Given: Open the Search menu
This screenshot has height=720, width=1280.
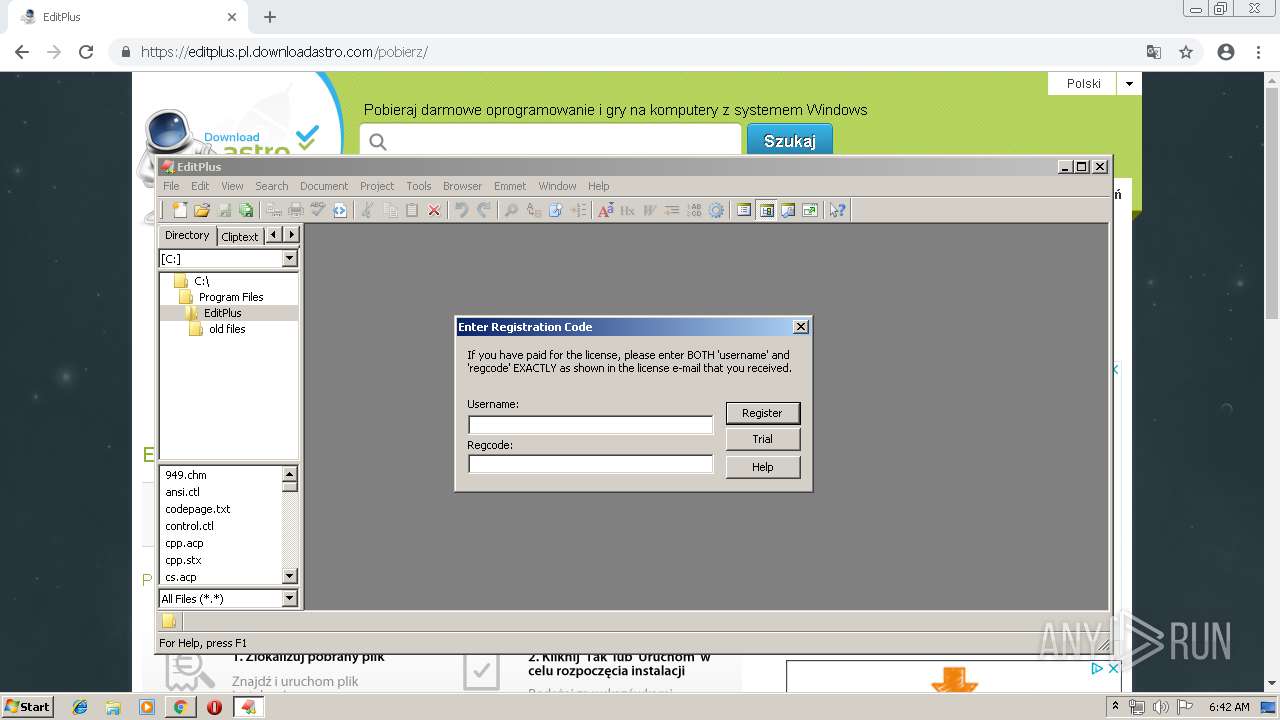Looking at the screenshot, I should click(271, 186).
